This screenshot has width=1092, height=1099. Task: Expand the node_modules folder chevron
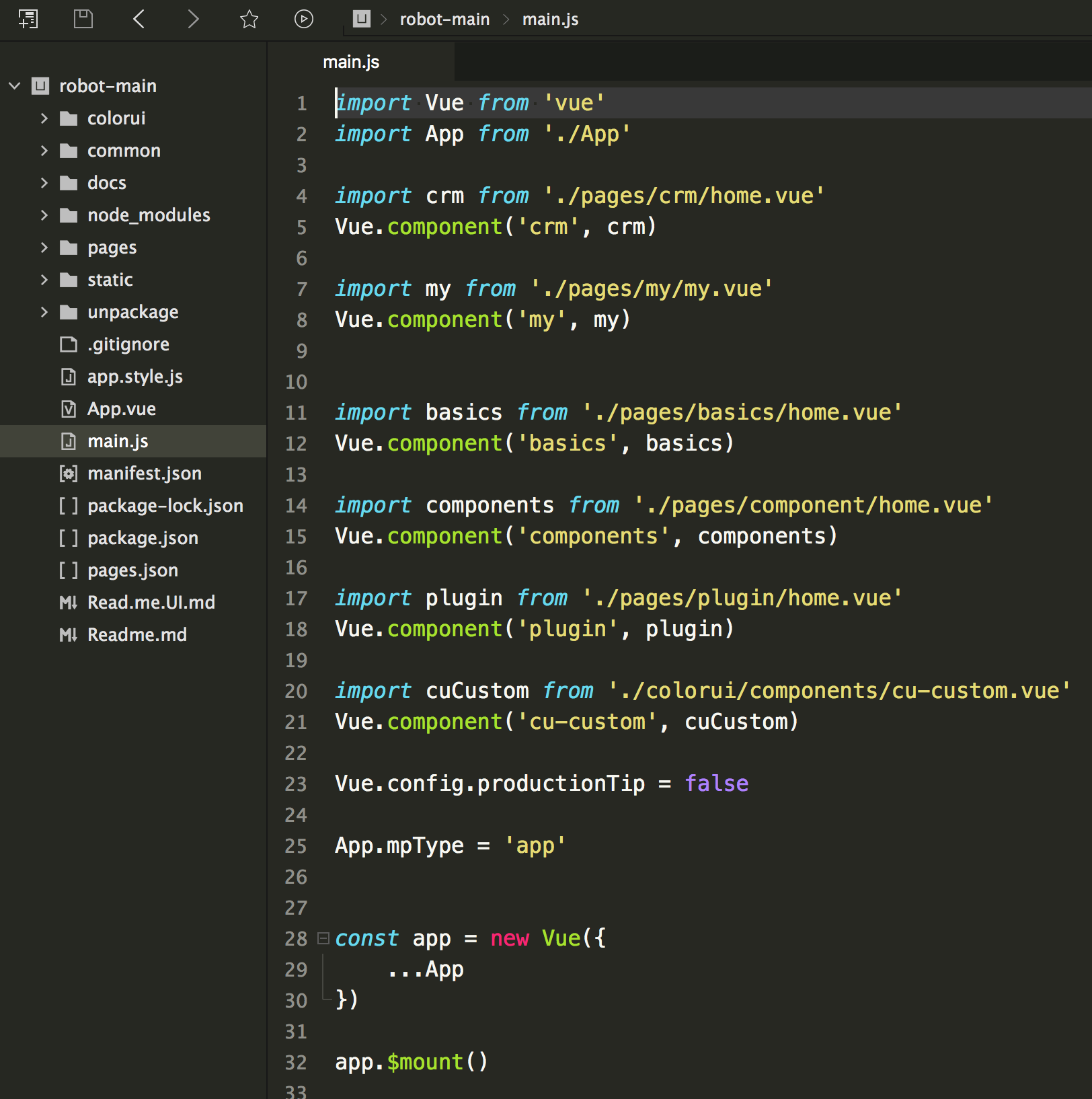coord(44,215)
